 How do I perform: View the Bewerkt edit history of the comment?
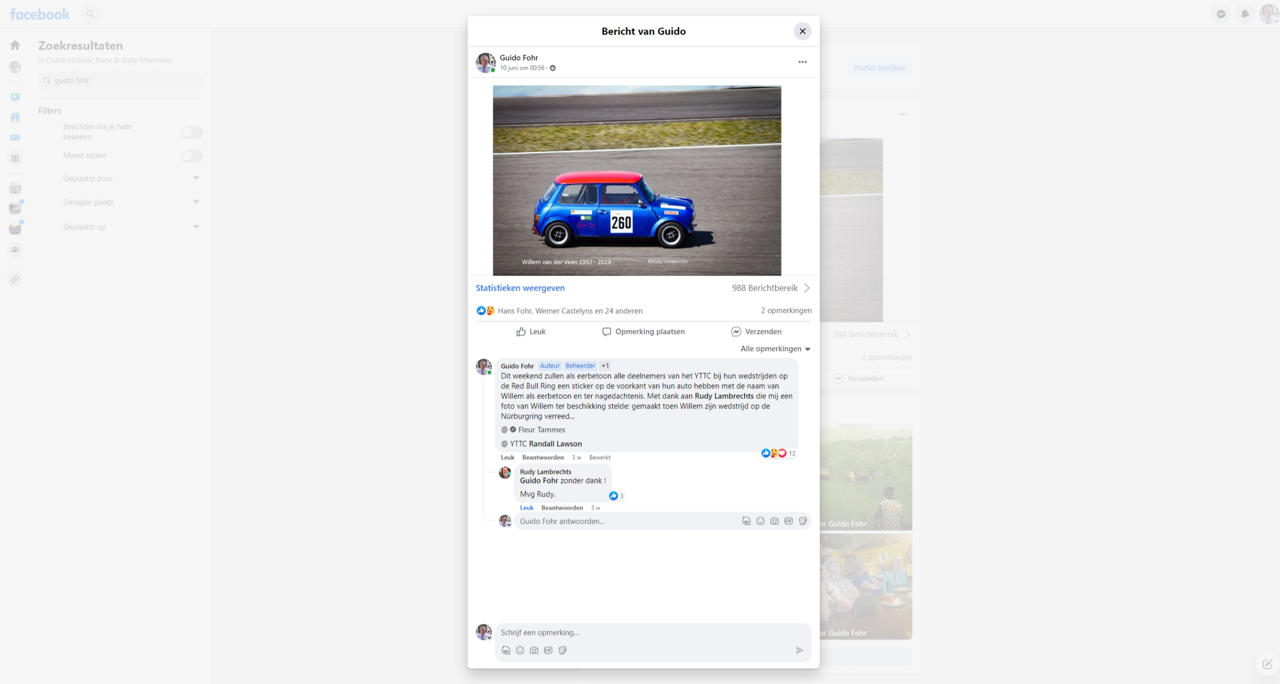[600, 458]
